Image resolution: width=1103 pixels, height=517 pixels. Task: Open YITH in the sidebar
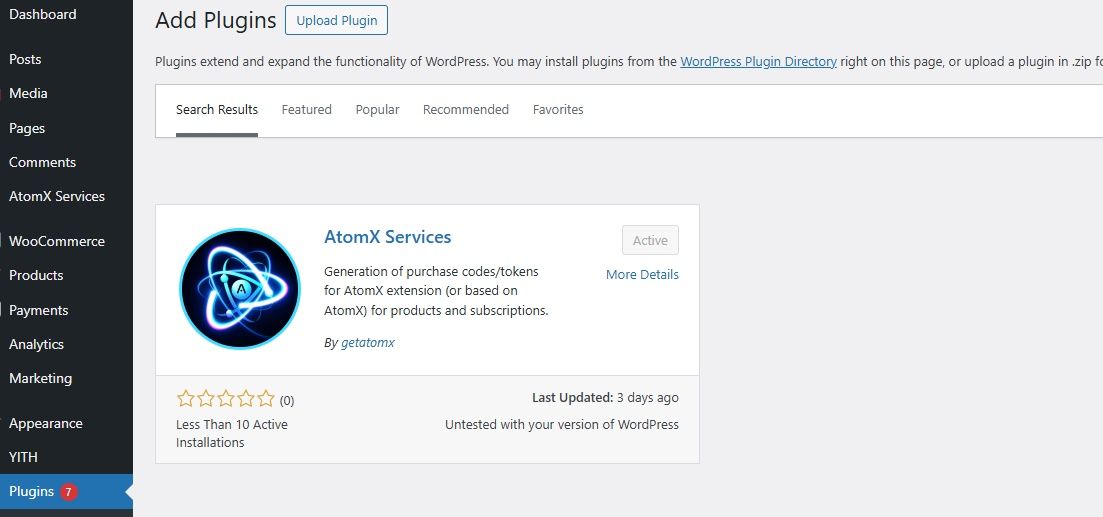tap(23, 457)
